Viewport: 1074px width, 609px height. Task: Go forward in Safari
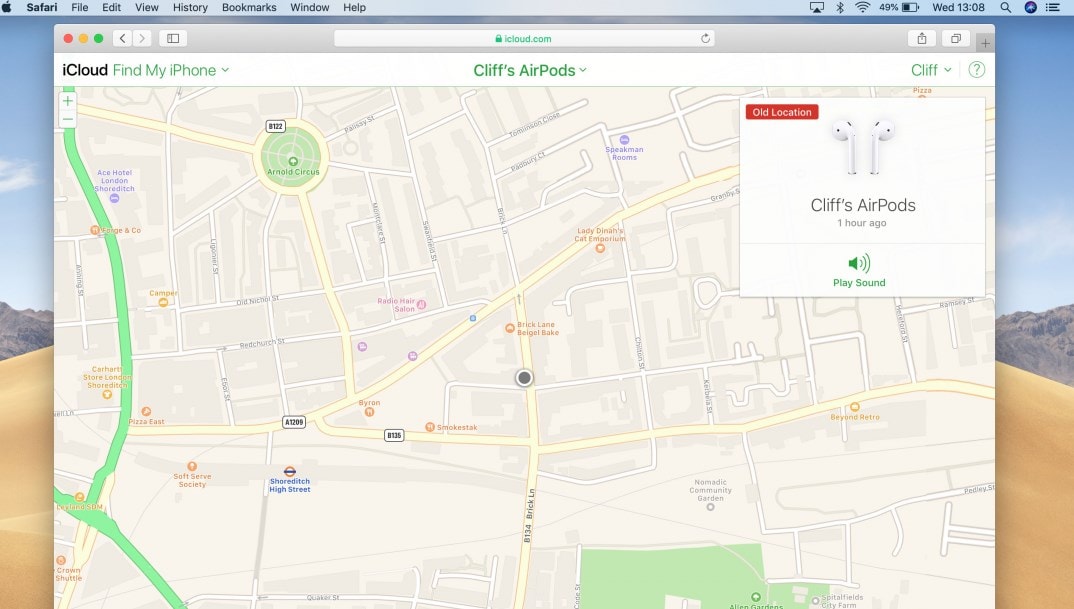142,38
